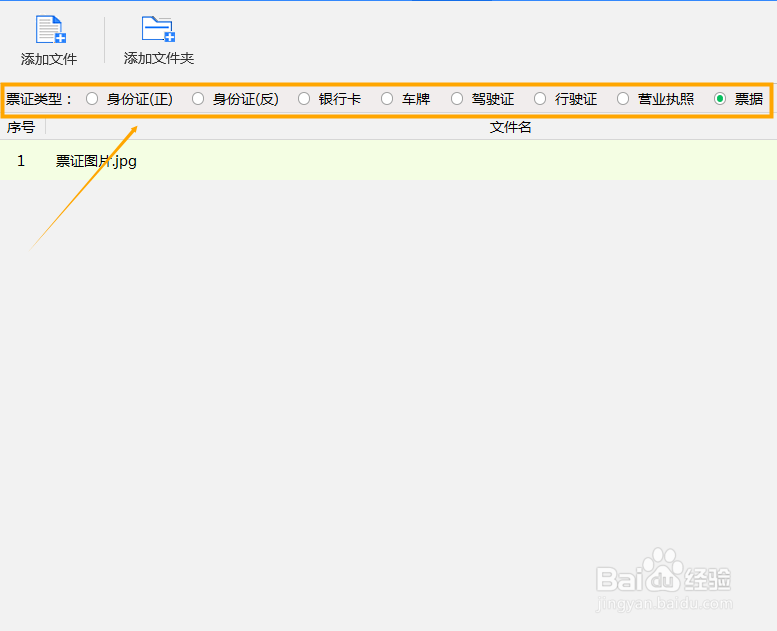
Task: Select the 身份证(反) radio button
Action: [198, 99]
